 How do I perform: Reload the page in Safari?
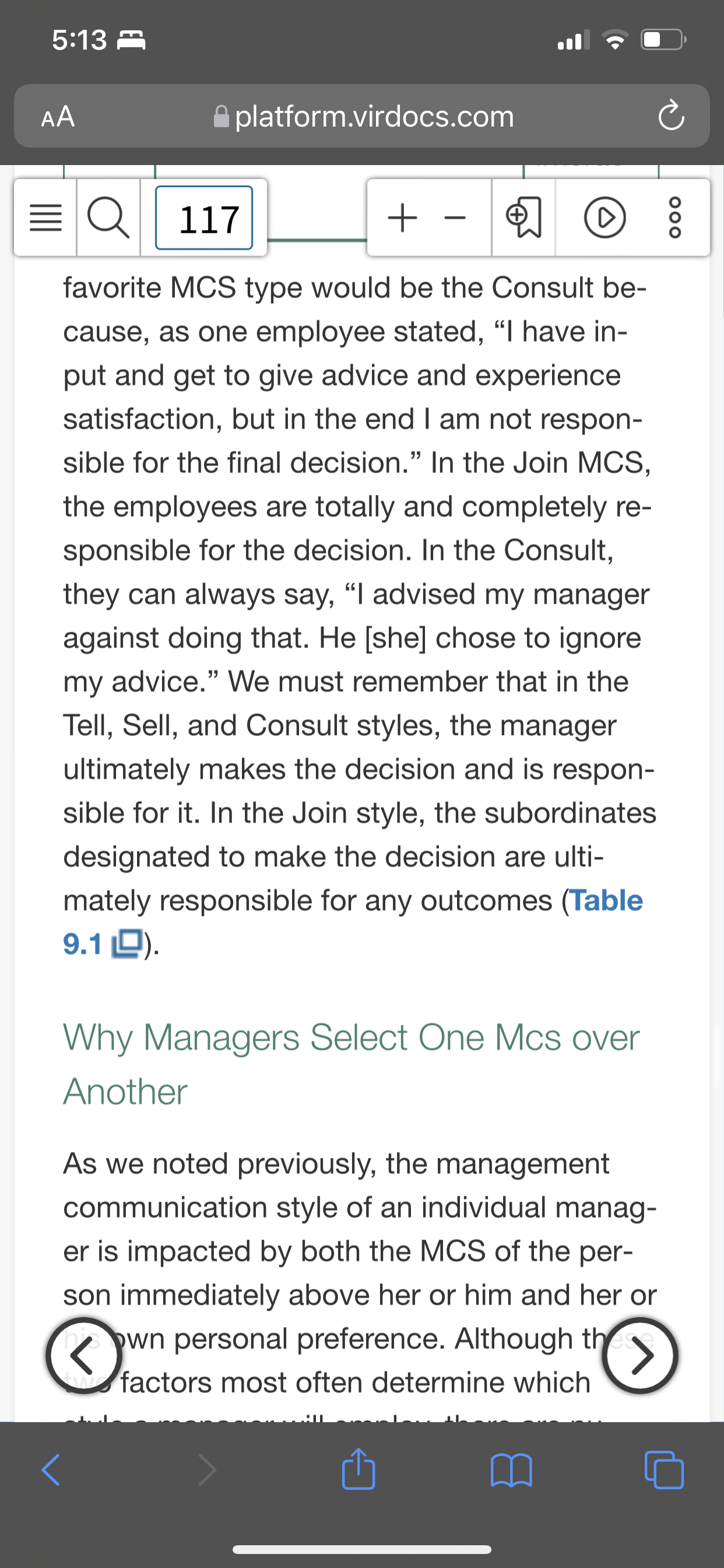[x=670, y=116]
